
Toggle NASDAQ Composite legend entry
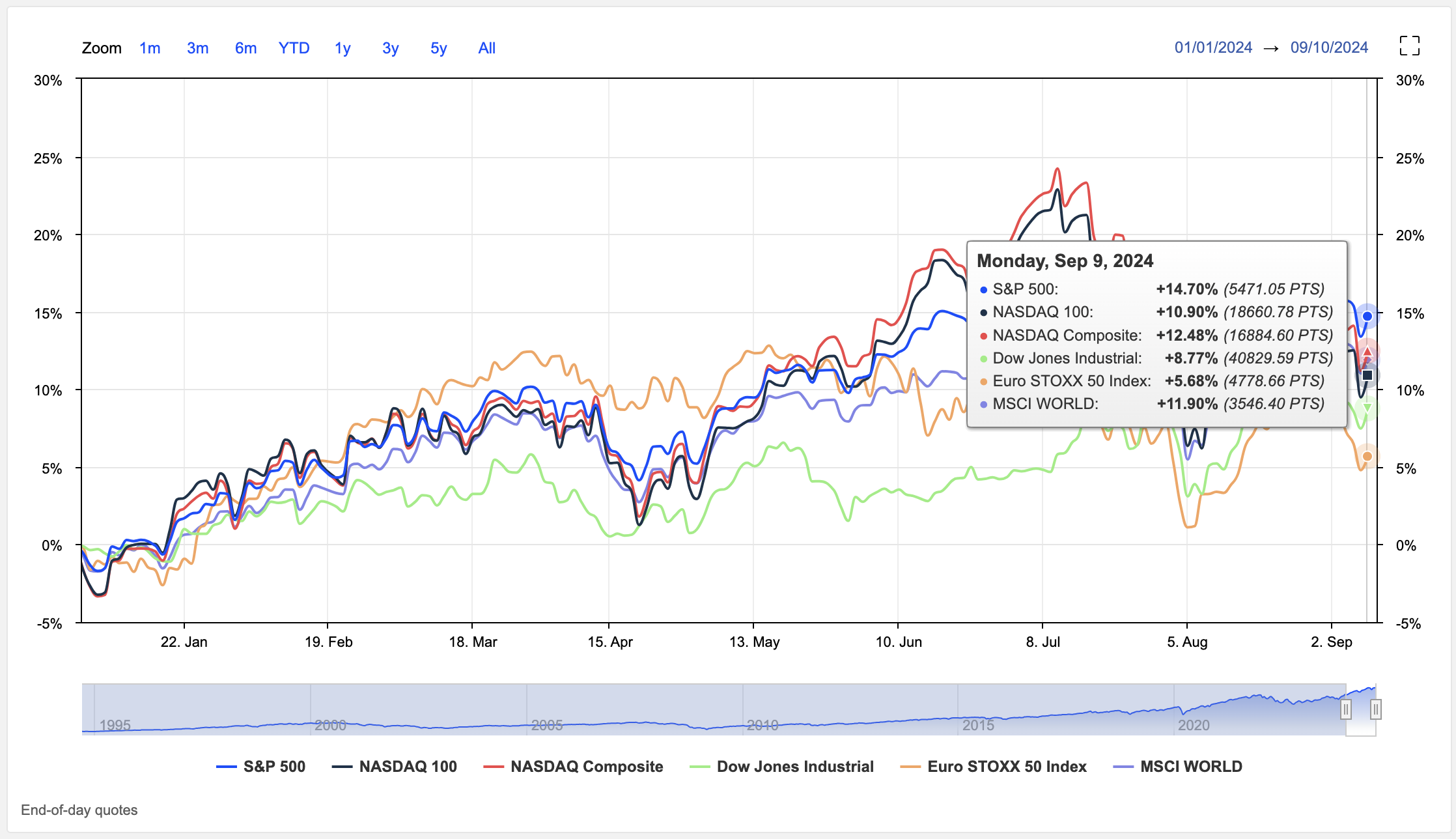pyautogui.click(x=586, y=767)
